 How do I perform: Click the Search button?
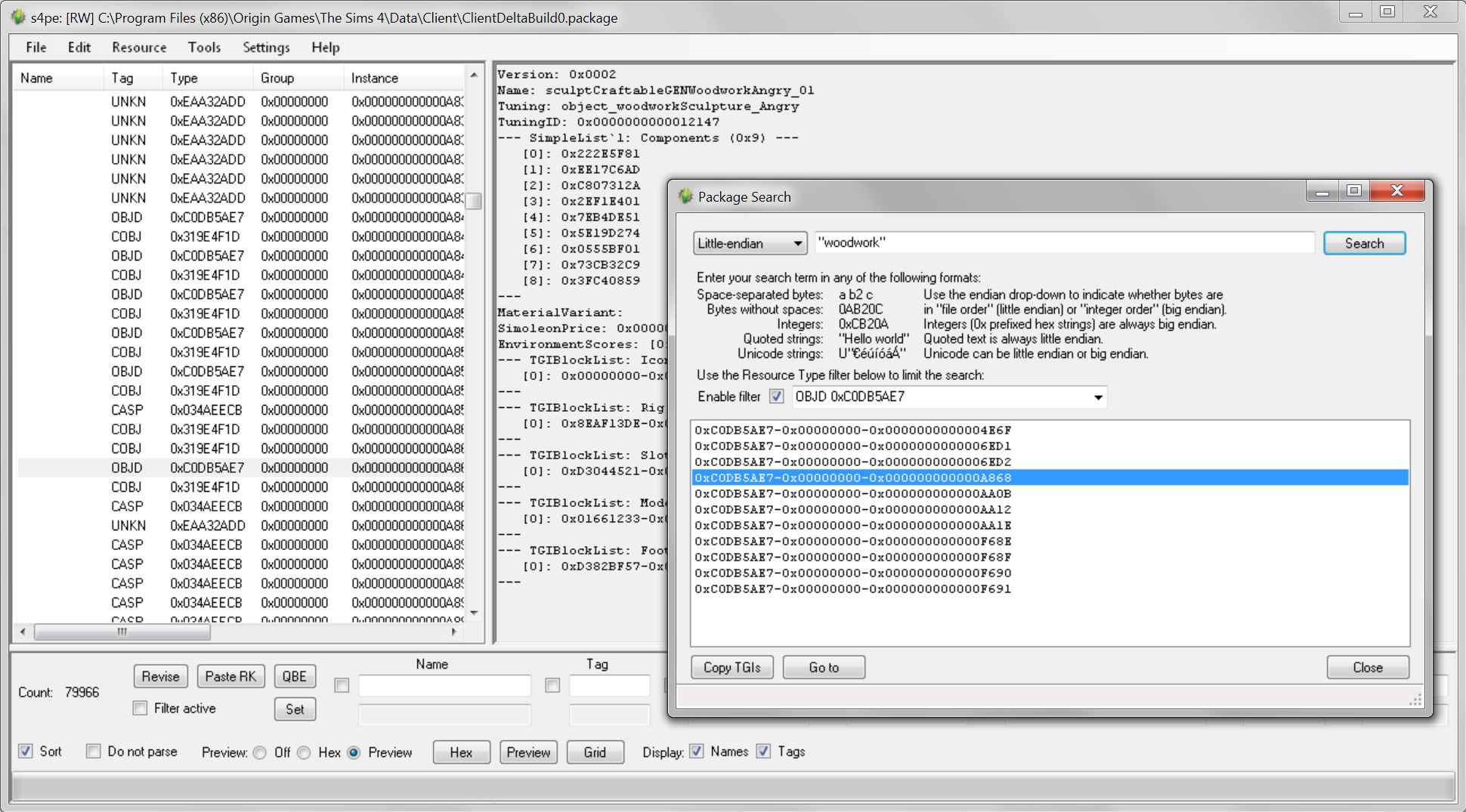click(x=1364, y=243)
